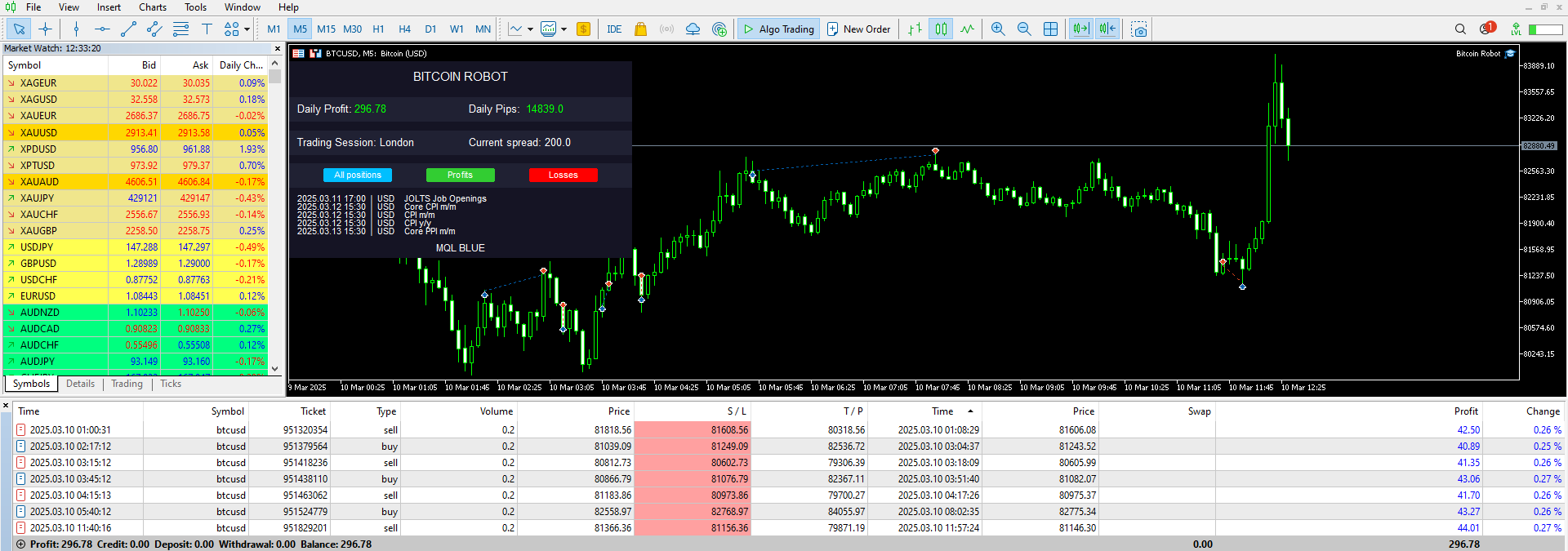Switch to the Details tab

[80, 384]
